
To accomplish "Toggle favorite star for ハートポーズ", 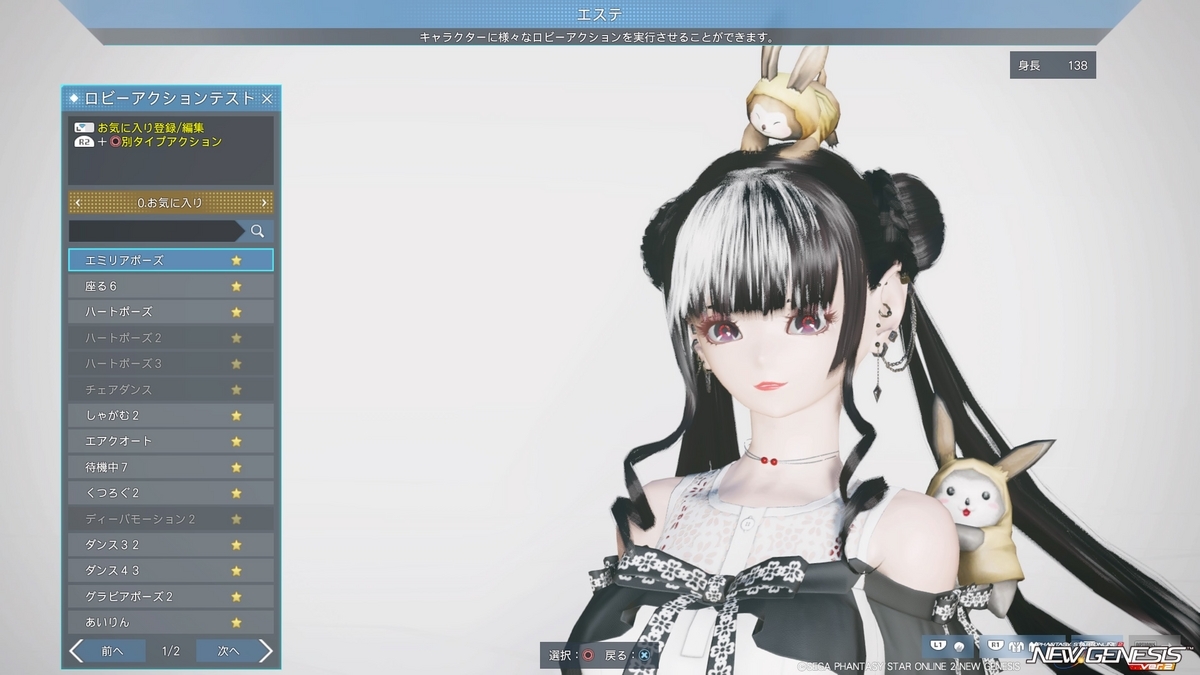I will click(x=237, y=312).
